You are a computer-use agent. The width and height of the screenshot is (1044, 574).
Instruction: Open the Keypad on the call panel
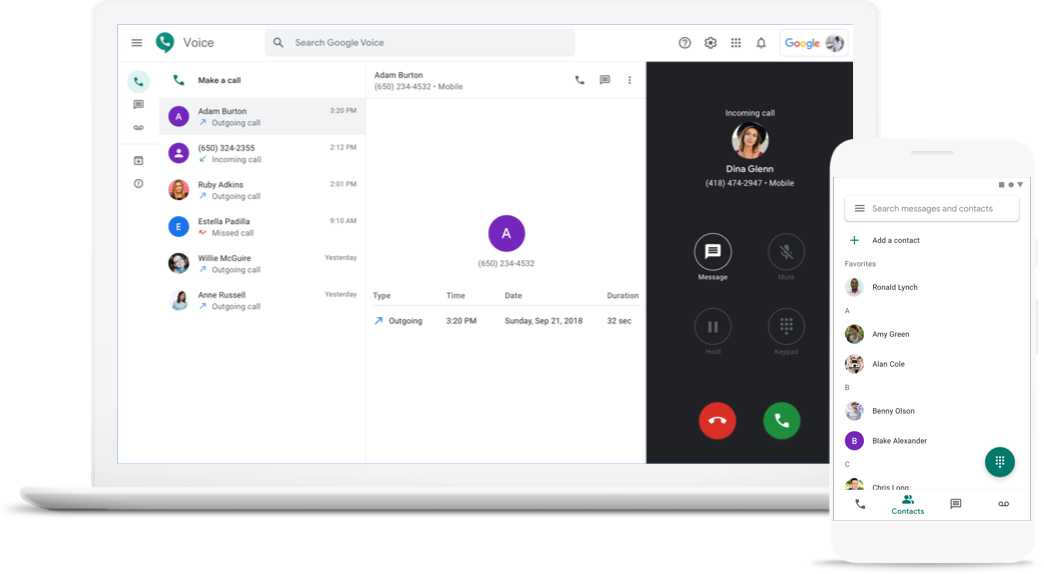coord(786,326)
